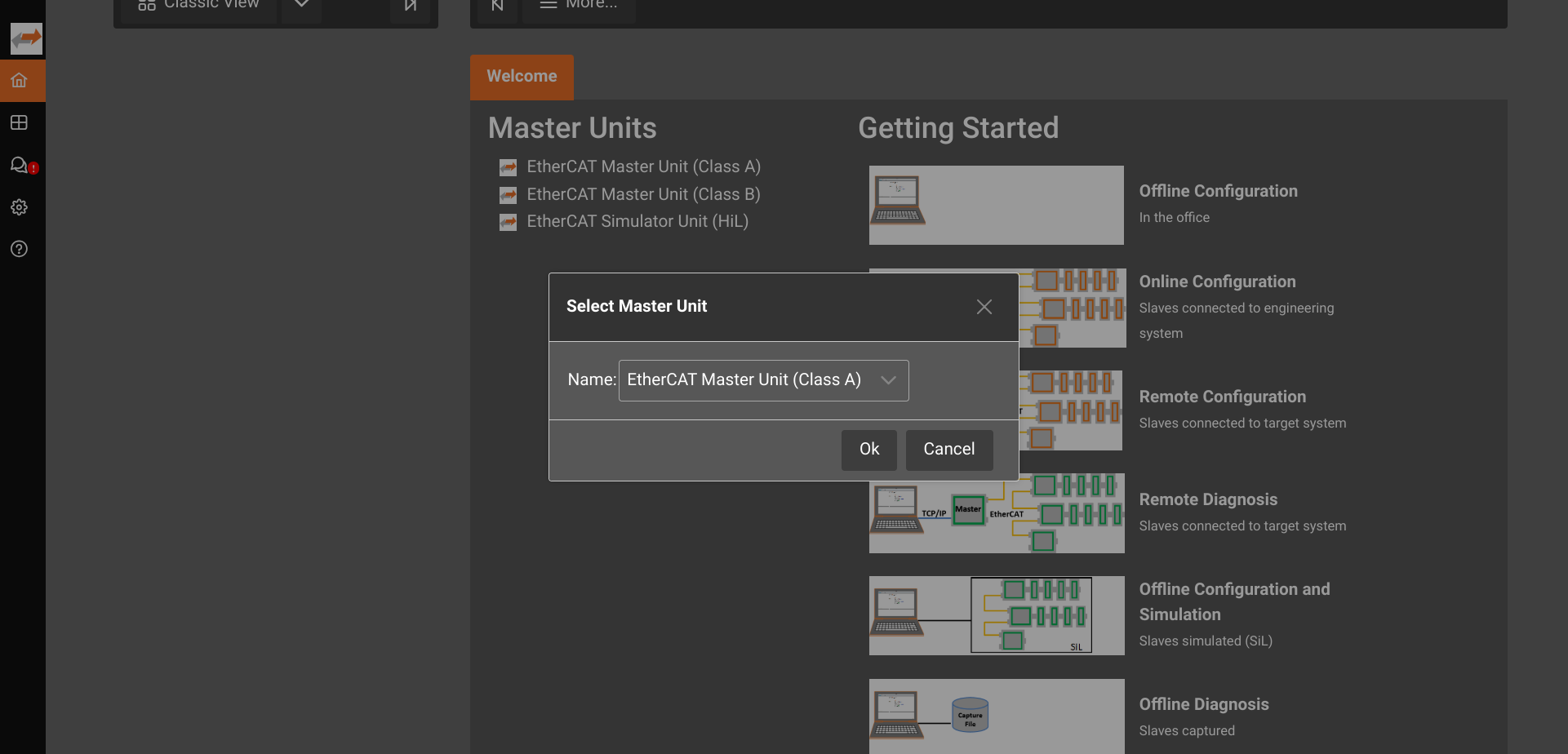Dismiss the dialog via the X

(x=984, y=307)
